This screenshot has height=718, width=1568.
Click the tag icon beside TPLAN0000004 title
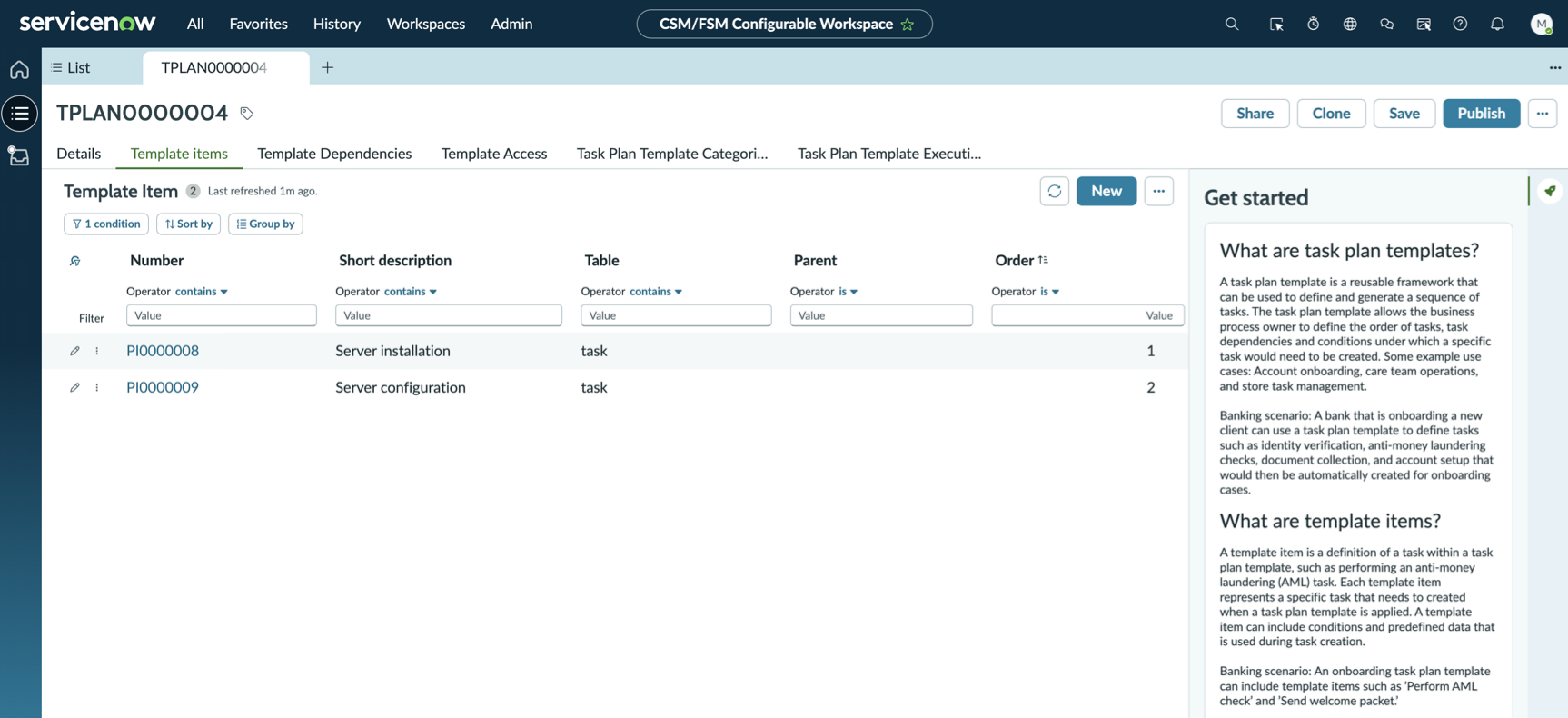pos(246,114)
